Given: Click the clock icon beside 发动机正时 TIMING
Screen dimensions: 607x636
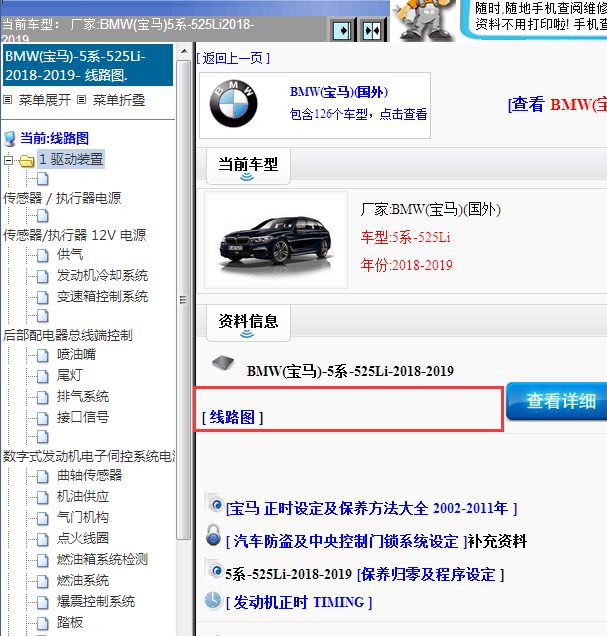Looking at the screenshot, I should [213, 600].
